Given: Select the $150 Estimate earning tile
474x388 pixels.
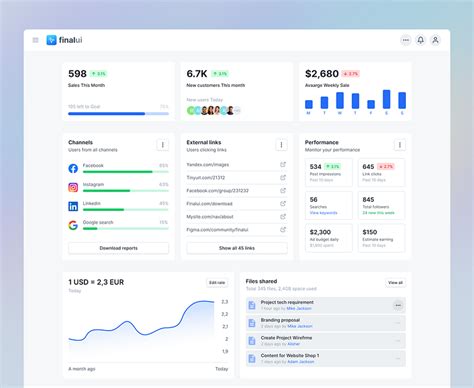Looking at the screenshot, I should [x=381, y=238].
